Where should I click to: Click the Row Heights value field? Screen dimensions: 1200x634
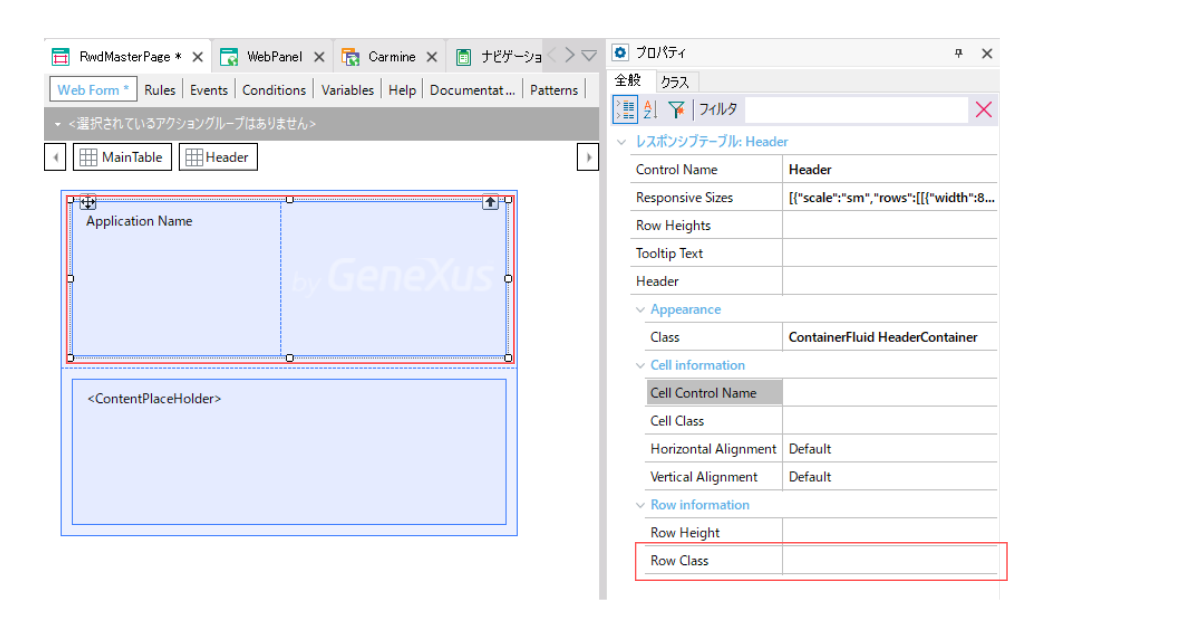(x=890, y=225)
